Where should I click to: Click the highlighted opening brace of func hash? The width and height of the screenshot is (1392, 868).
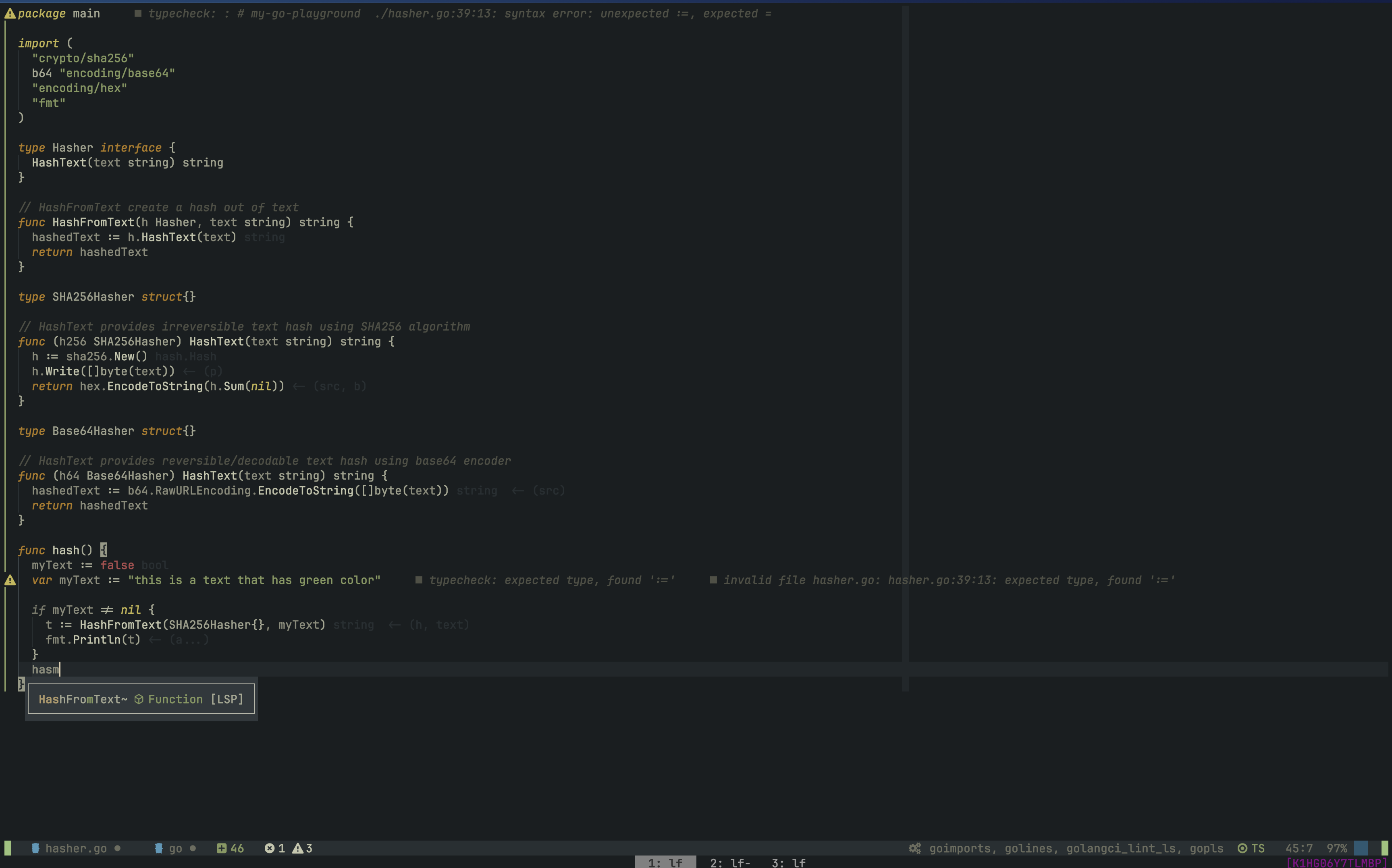(103, 550)
